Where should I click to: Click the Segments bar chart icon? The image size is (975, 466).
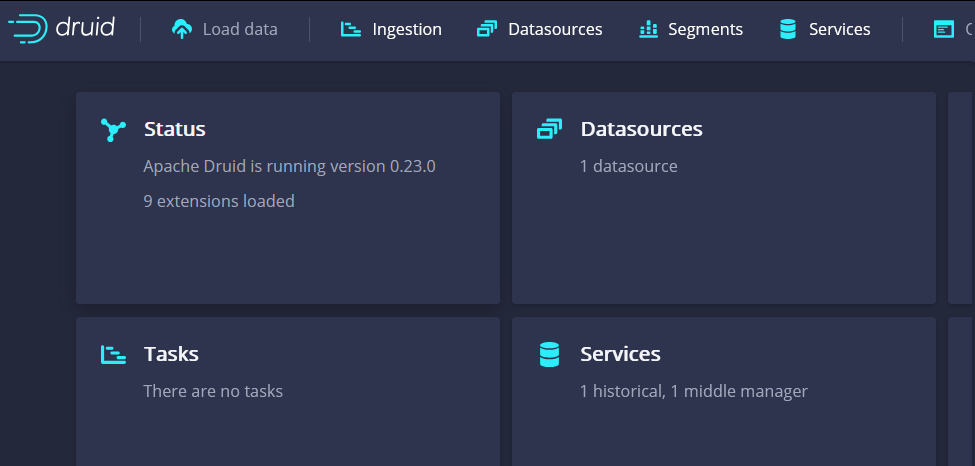click(648, 29)
